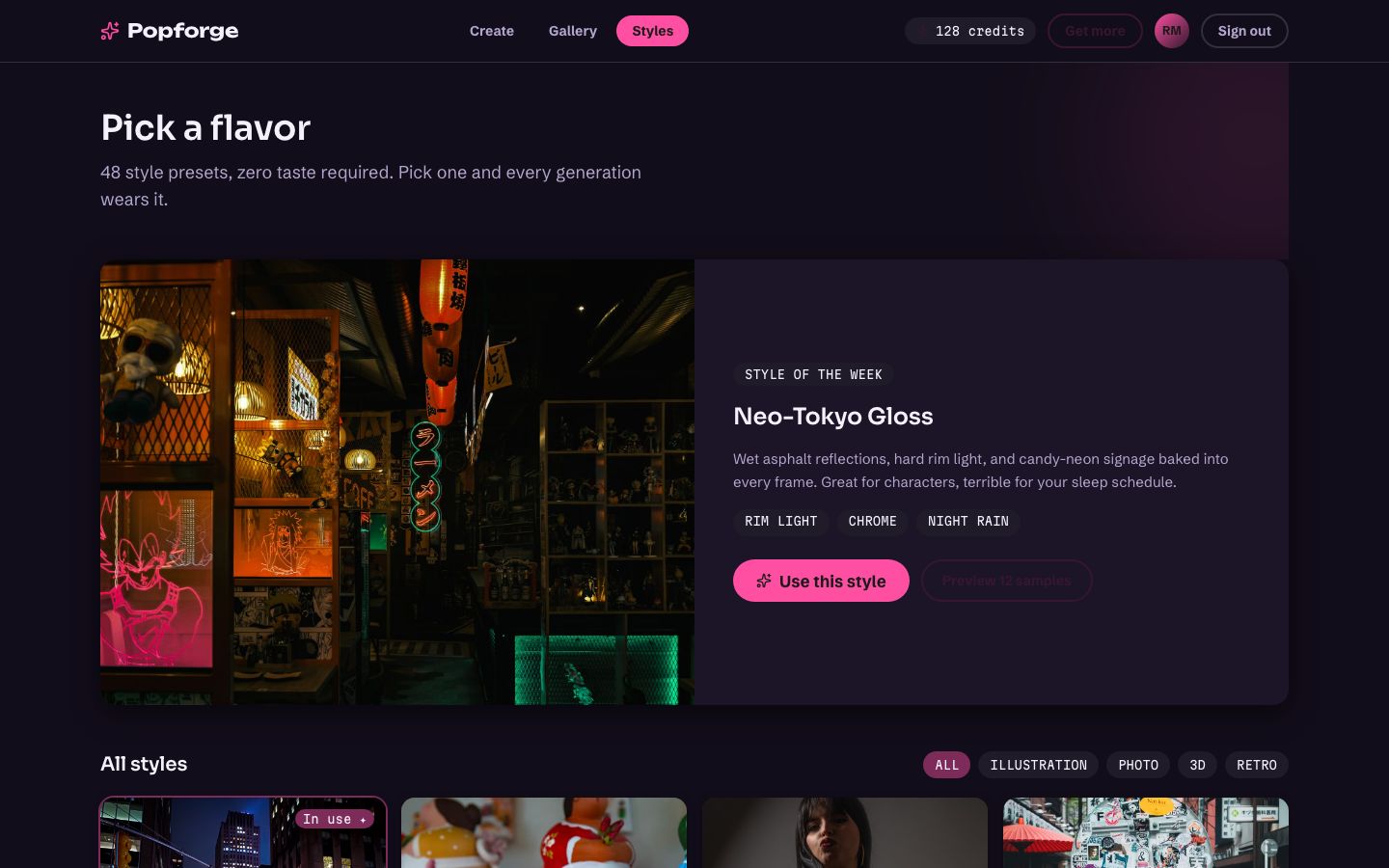The height and width of the screenshot is (868, 1389).
Task: Open the Neo-Tokyo Gloss featured image
Action: pyautogui.click(x=397, y=482)
